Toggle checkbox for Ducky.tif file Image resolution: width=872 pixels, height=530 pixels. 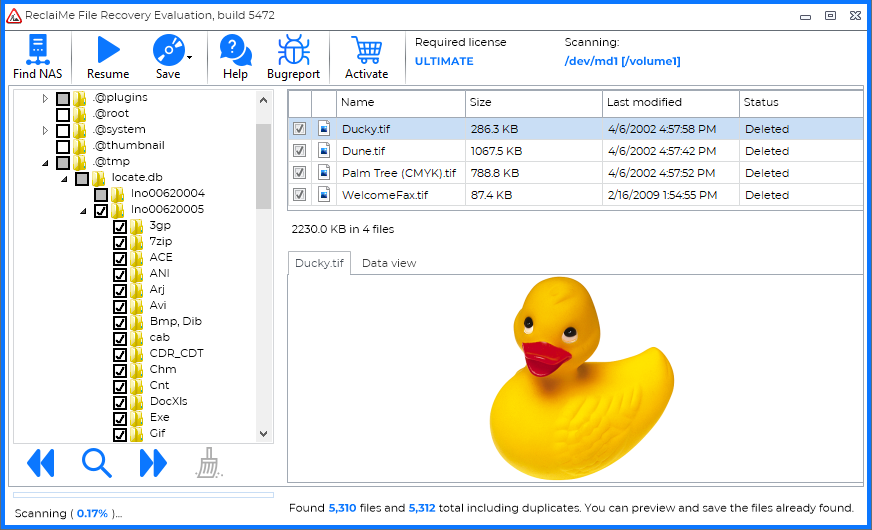coord(299,129)
